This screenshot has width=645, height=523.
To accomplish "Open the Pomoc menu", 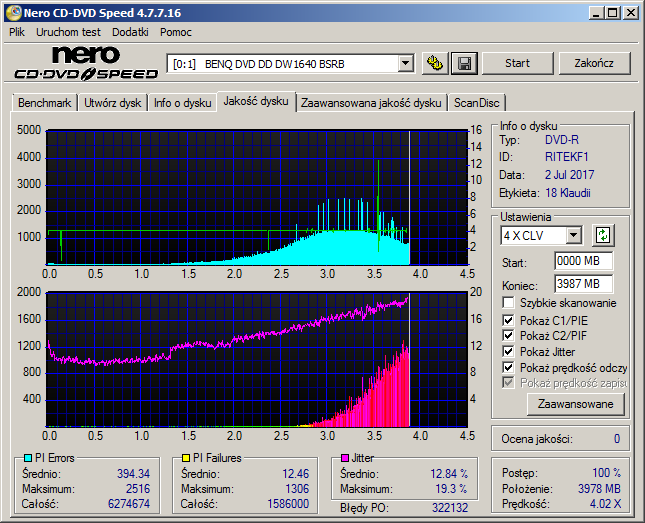I will tap(176, 32).
